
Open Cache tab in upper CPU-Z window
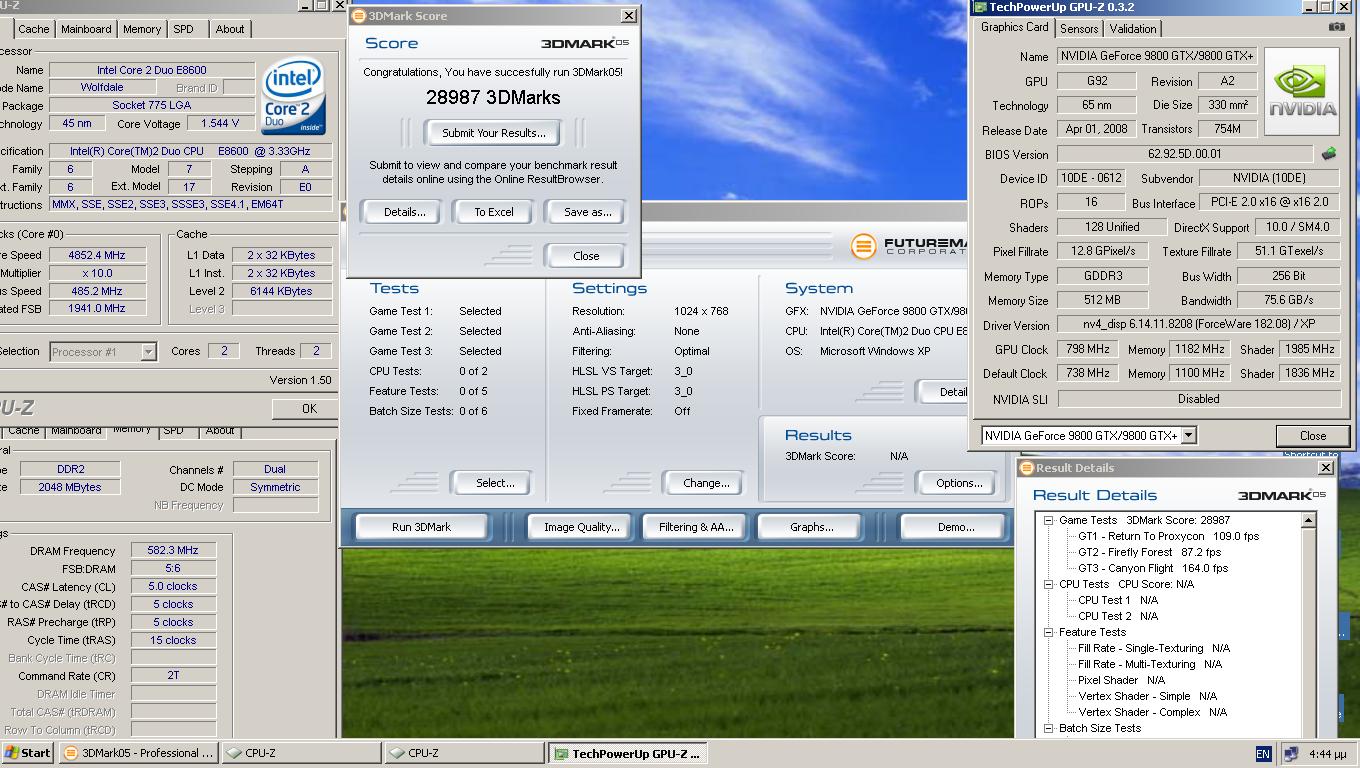pyautogui.click(x=34, y=29)
